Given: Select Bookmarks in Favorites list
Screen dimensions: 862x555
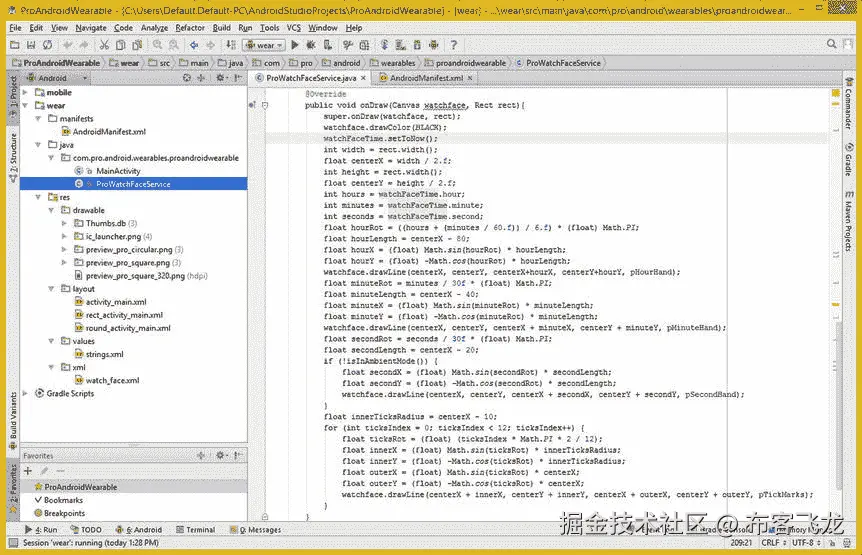Looking at the screenshot, I should [x=63, y=500].
